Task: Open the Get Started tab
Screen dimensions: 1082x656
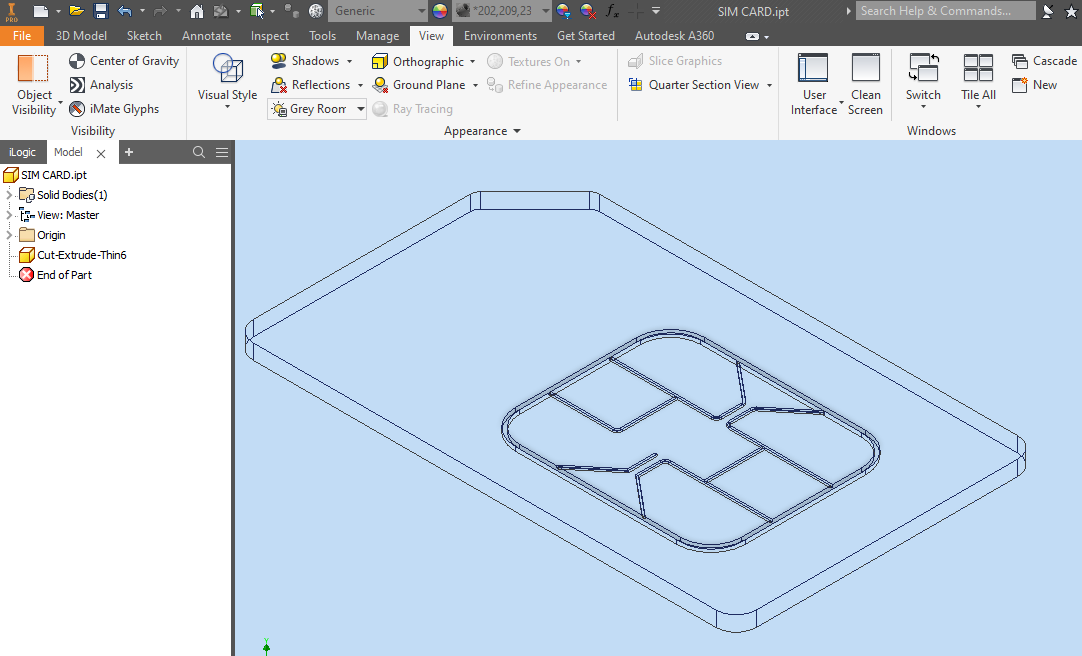Action: pyautogui.click(x=586, y=36)
